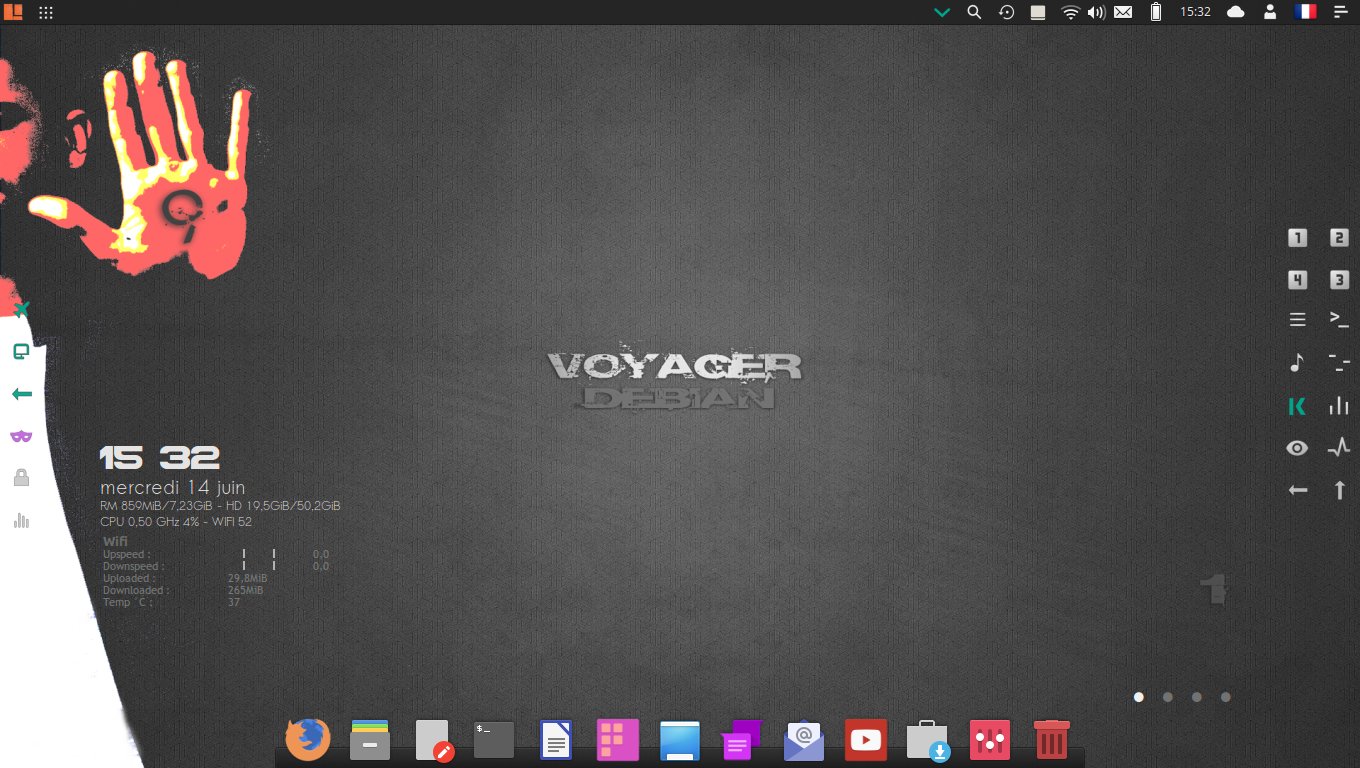The height and width of the screenshot is (768, 1360).
Task: Launch the purple chat messaging app
Action: 742,740
